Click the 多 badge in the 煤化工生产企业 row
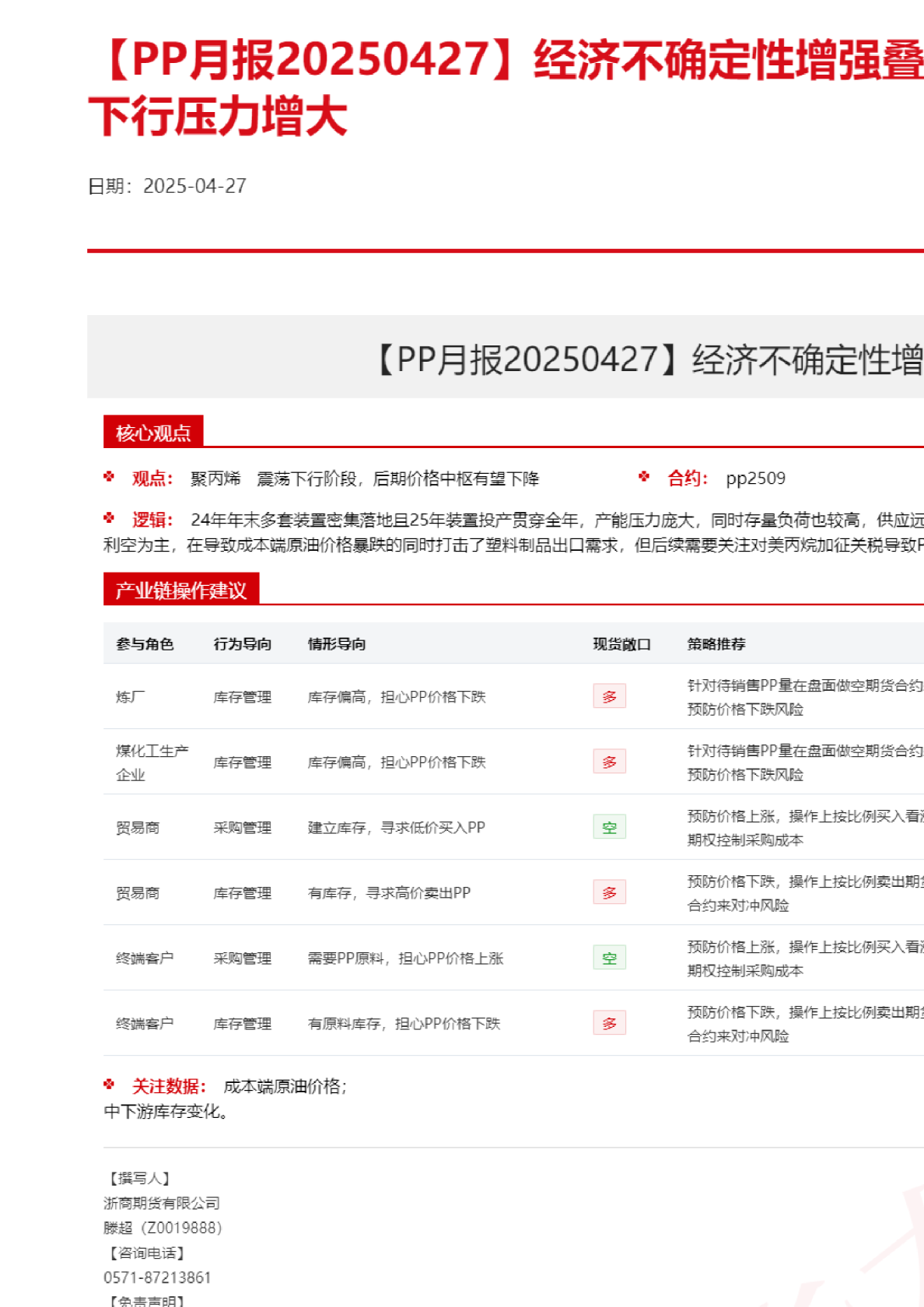924x1307 pixels. (x=609, y=762)
